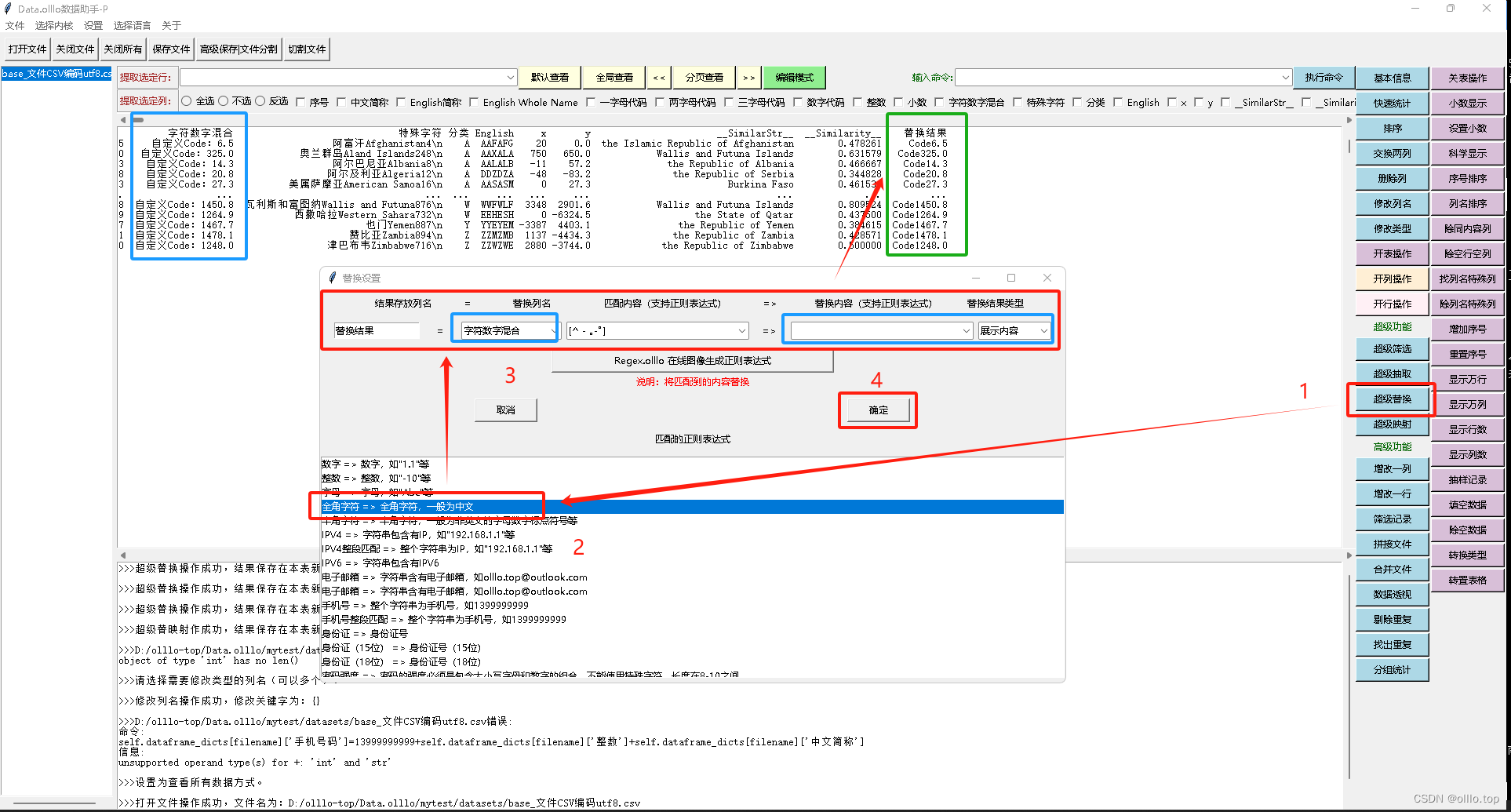The image size is (1511, 812).
Task: Confirm replacement with the 确定 button
Action: 877,410
